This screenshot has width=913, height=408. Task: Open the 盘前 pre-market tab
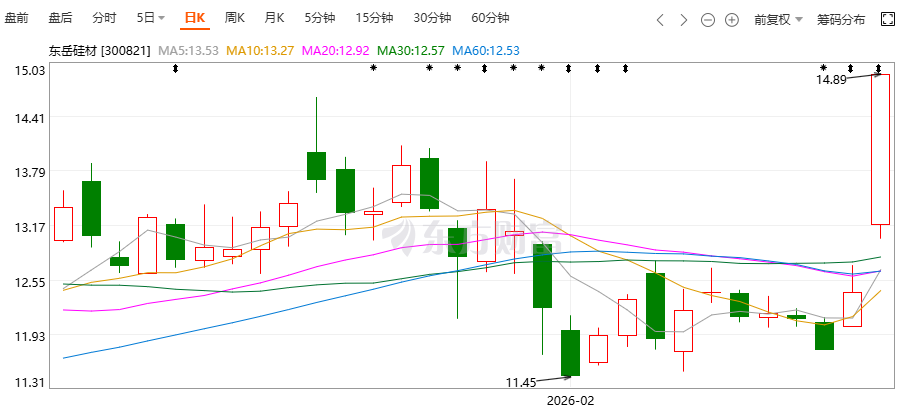point(17,18)
